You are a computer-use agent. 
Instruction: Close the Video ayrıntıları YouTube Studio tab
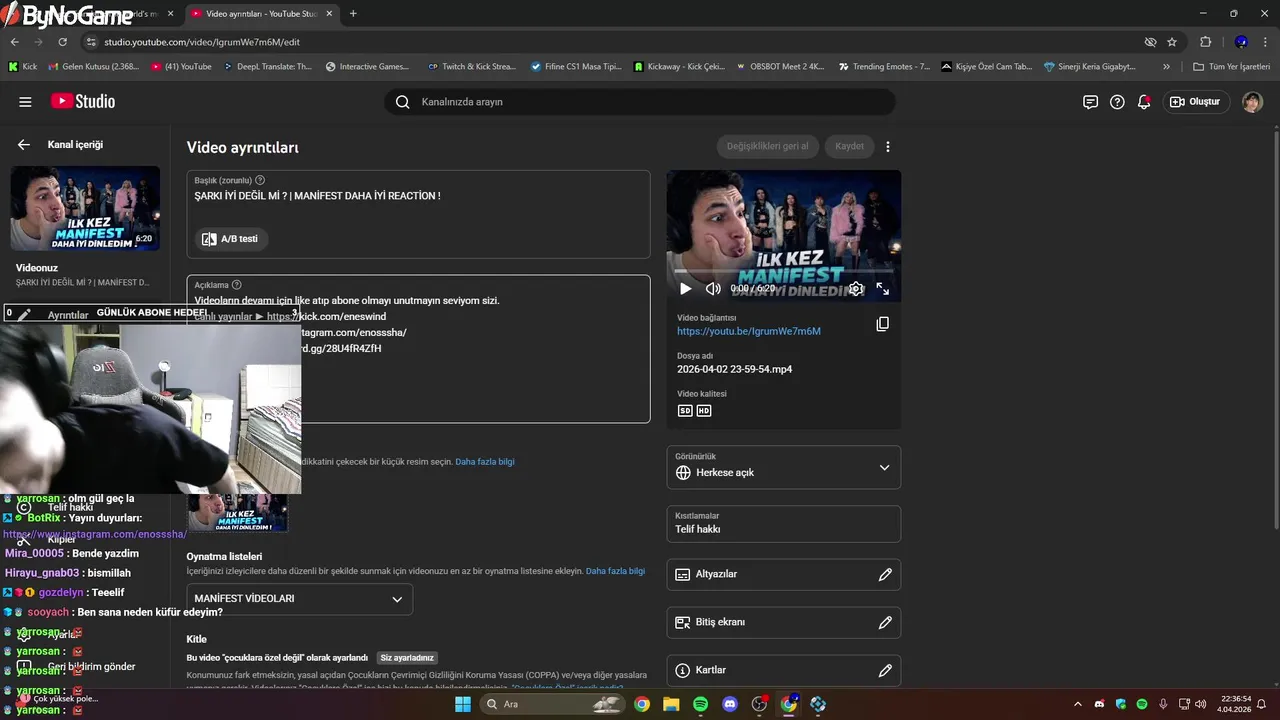click(329, 14)
